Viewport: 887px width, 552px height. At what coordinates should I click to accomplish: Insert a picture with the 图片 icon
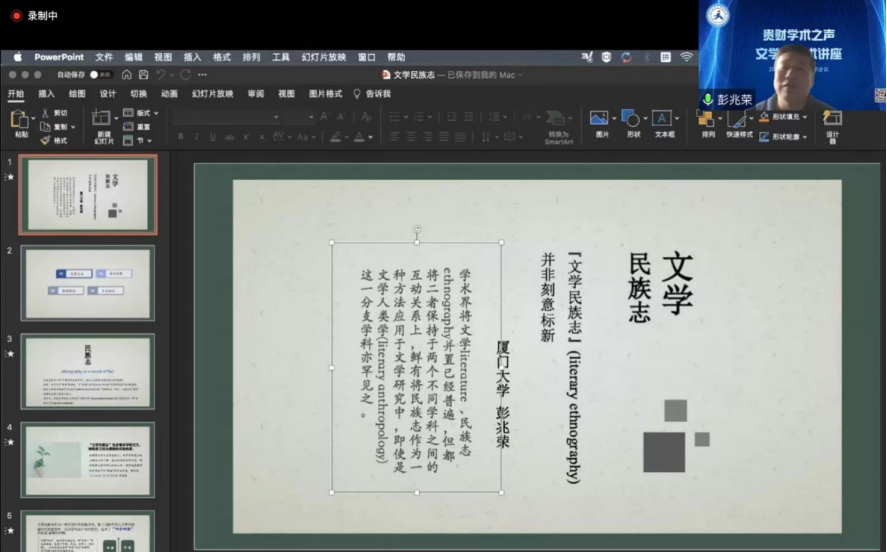(x=600, y=119)
